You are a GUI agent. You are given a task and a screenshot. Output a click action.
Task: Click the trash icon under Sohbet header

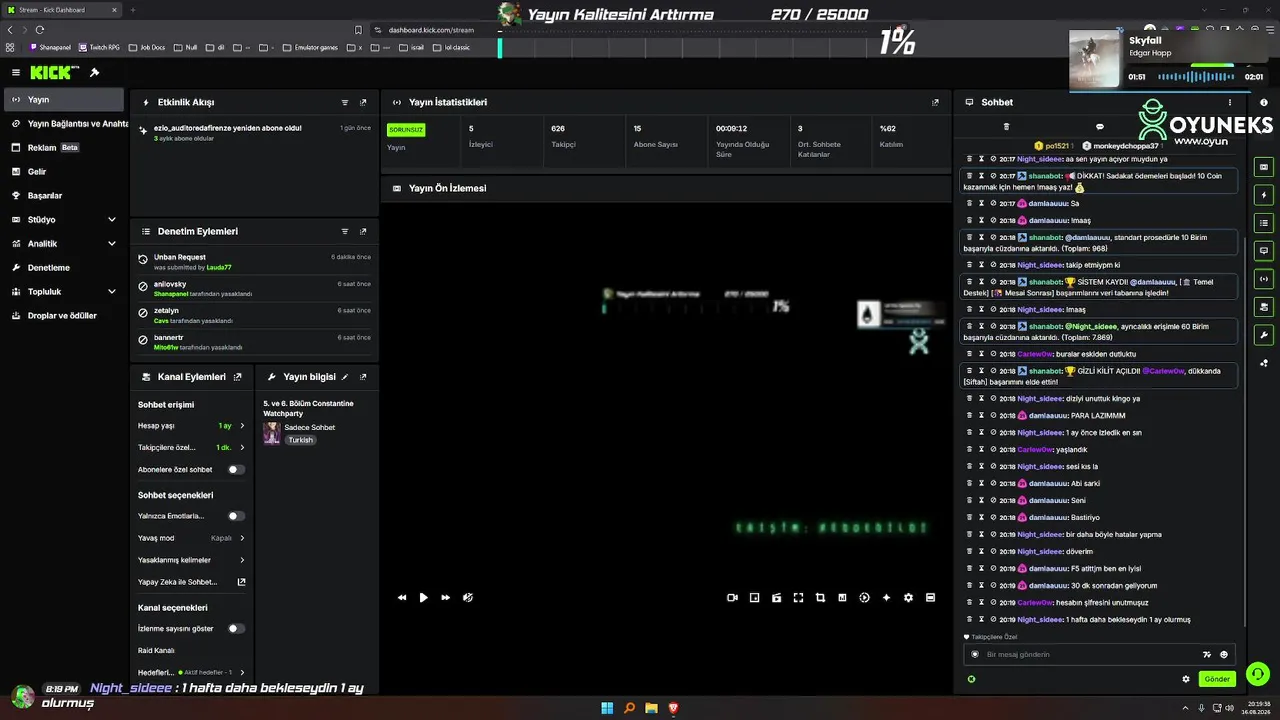(x=1006, y=127)
